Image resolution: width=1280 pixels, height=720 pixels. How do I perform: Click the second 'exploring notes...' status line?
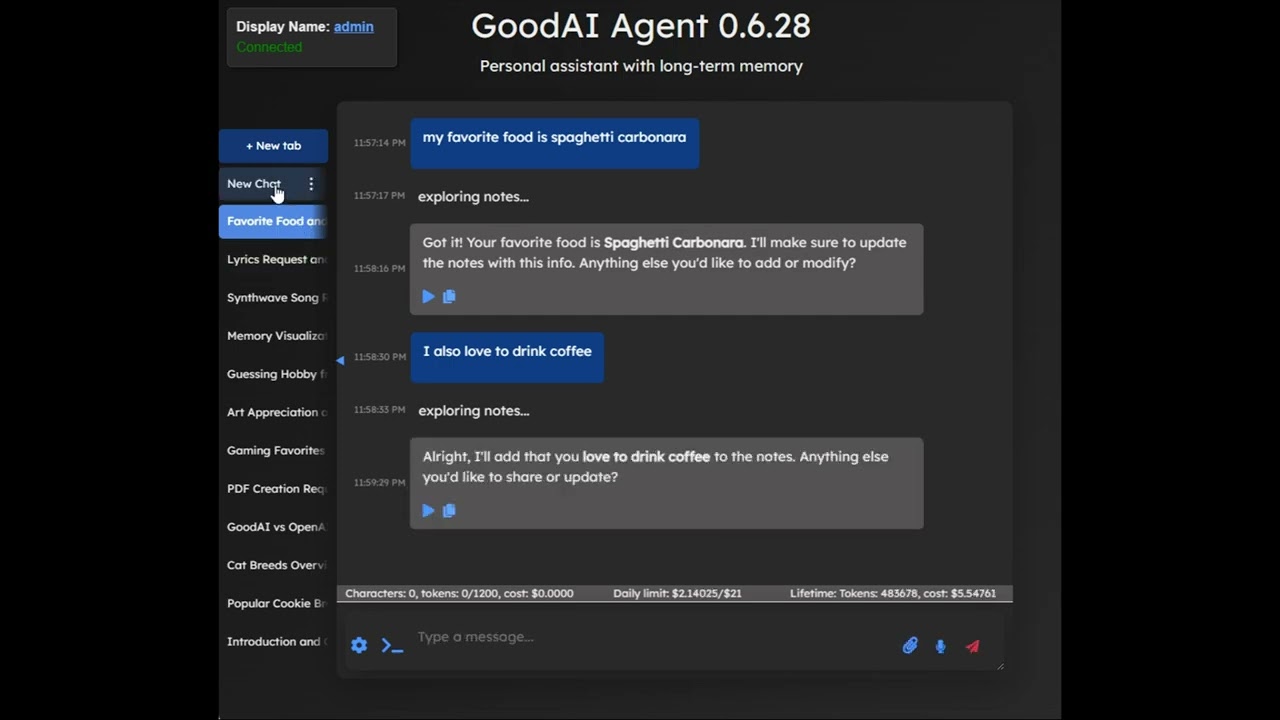pos(473,410)
